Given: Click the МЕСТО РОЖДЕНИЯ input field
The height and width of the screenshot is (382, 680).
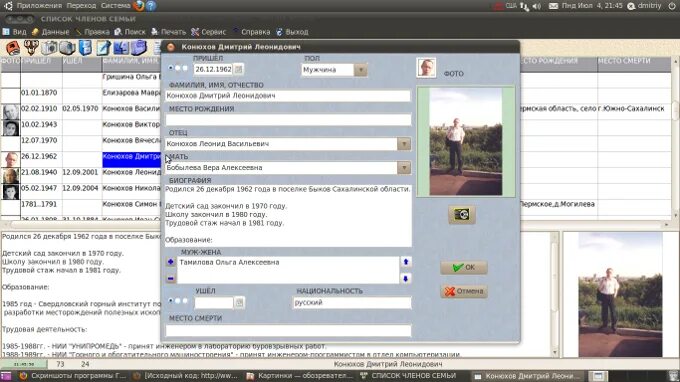Looking at the screenshot, I should click(x=288, y=120).
